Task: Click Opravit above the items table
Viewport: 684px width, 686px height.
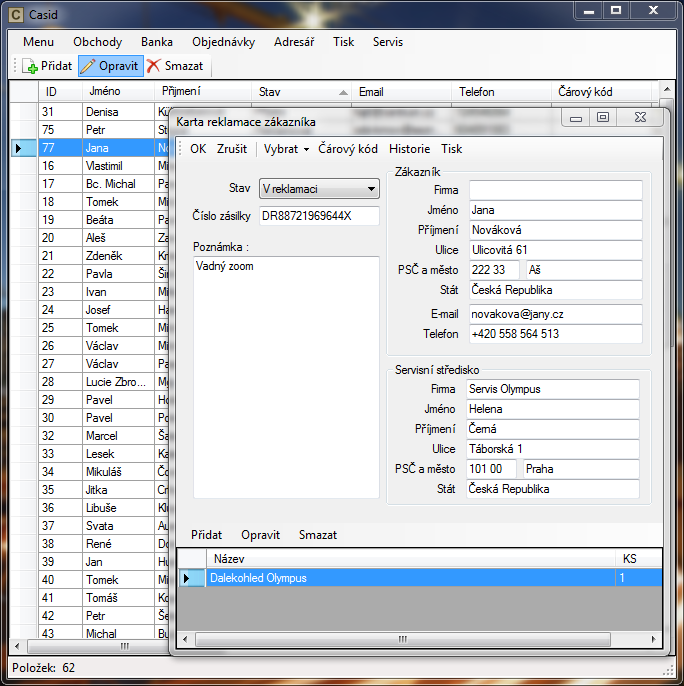Action: 260,535
